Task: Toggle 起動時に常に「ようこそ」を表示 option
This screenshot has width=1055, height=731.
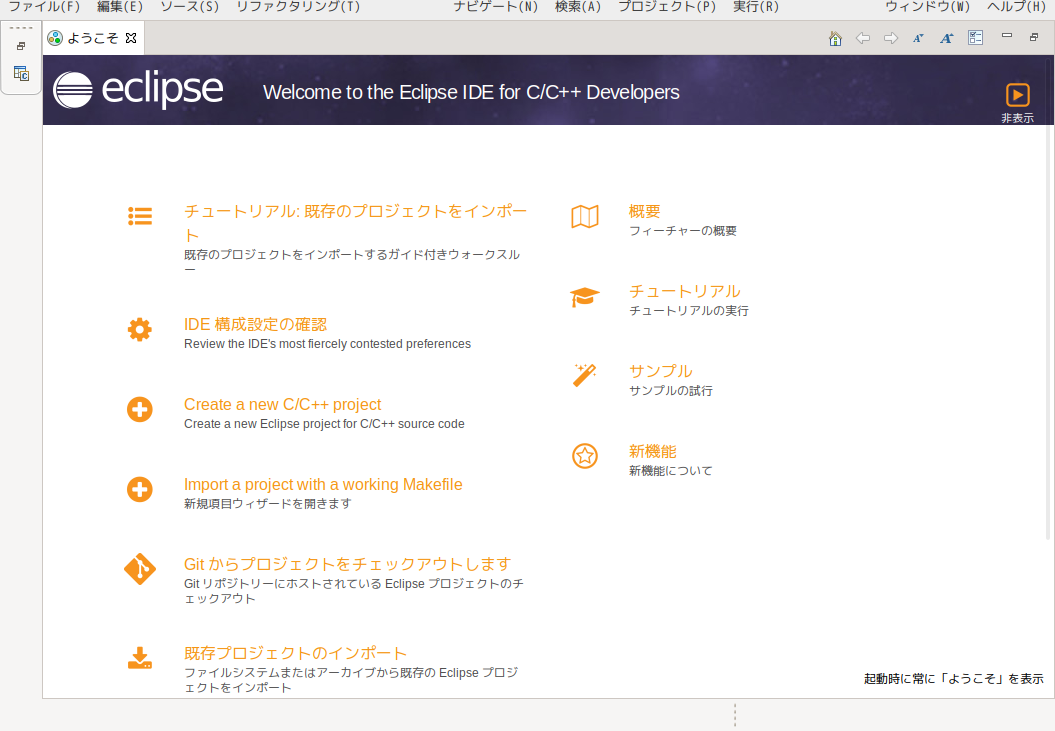Action: click(953, 678)
